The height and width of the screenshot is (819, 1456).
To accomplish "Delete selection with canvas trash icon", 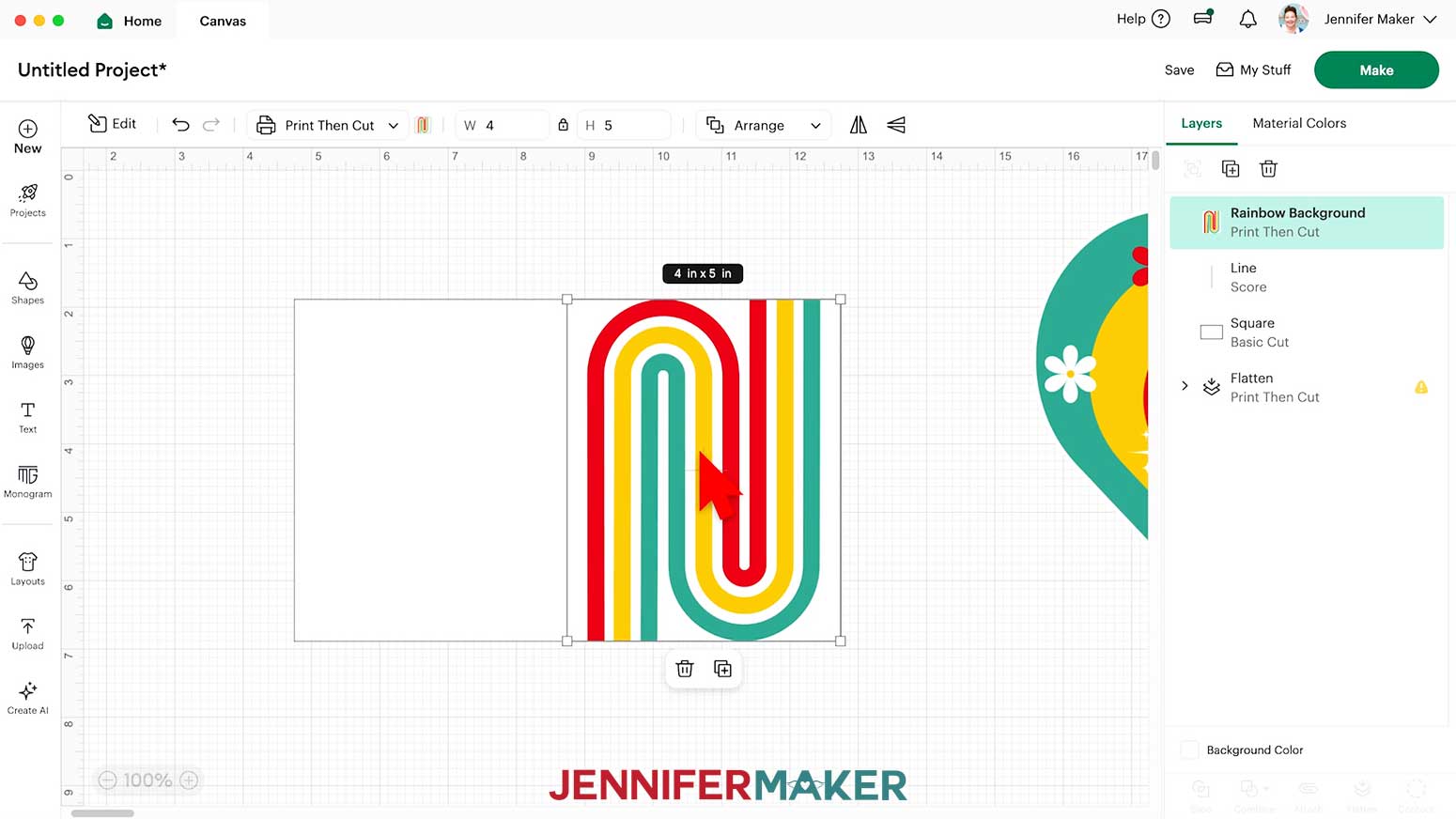I will (685, 669).
